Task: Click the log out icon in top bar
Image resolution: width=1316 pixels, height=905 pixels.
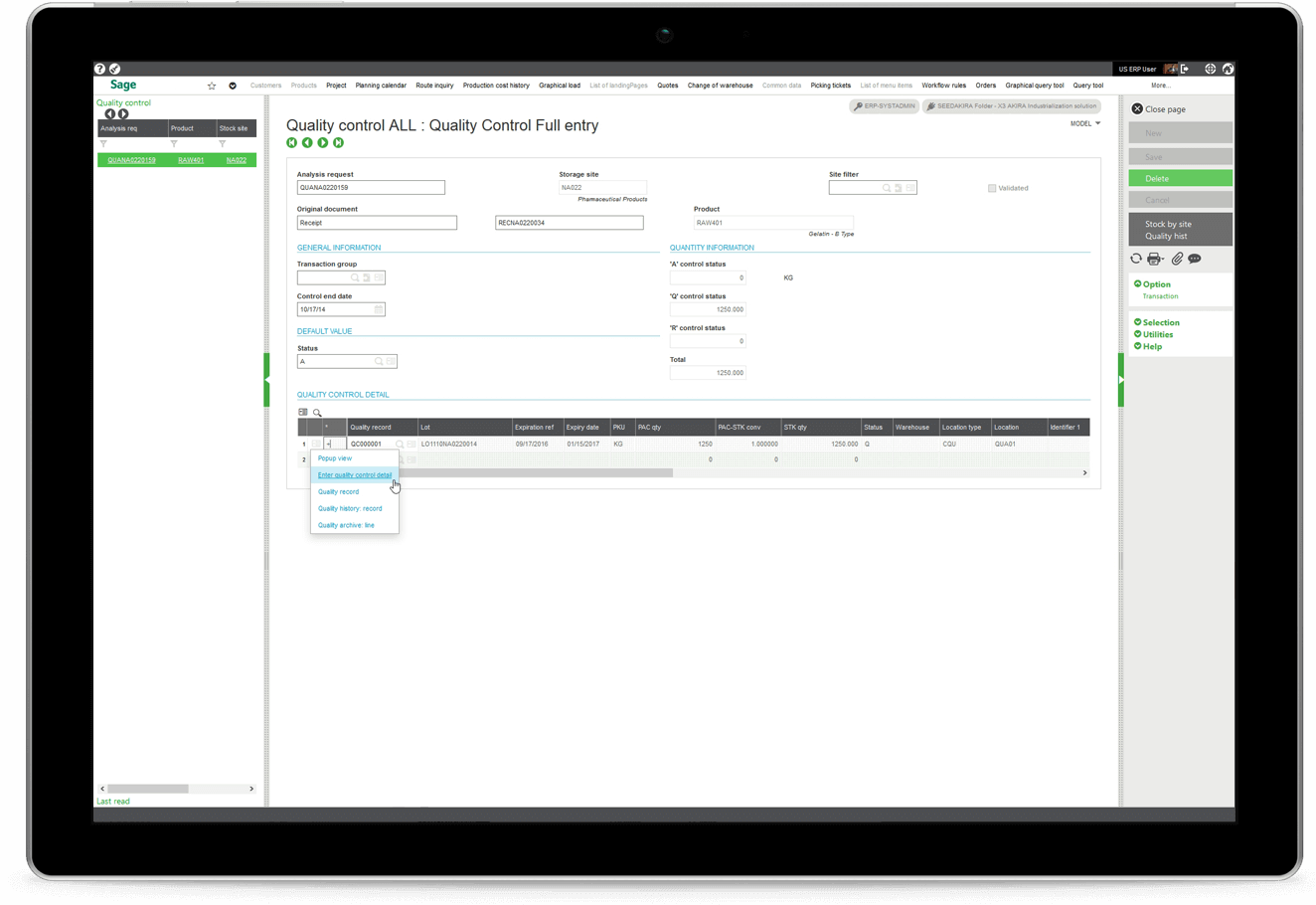Action: coord(1186,69)
